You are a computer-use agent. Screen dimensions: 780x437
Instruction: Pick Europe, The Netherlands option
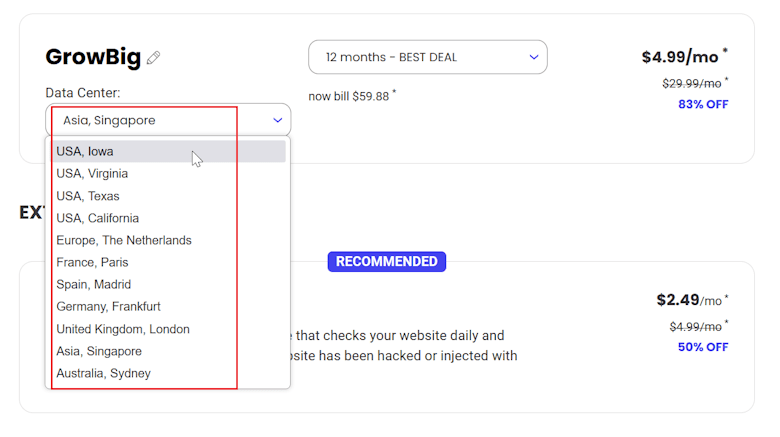pyautogui.click(x=168, y=240)
